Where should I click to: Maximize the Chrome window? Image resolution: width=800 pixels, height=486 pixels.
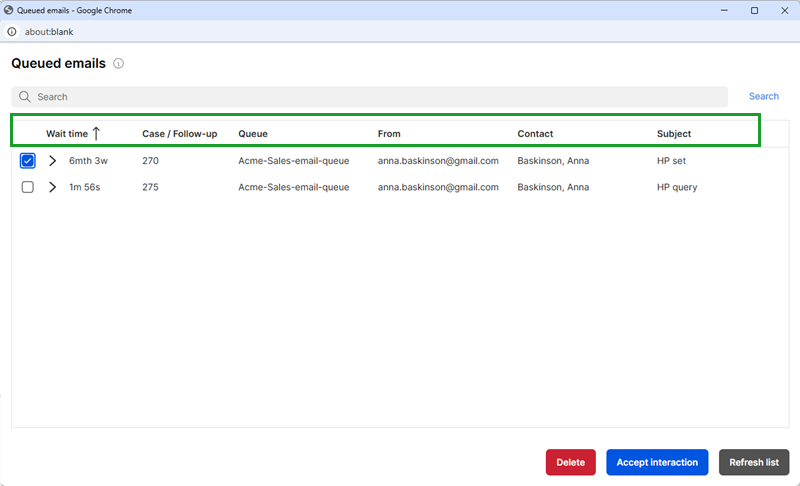pos(754,10)
